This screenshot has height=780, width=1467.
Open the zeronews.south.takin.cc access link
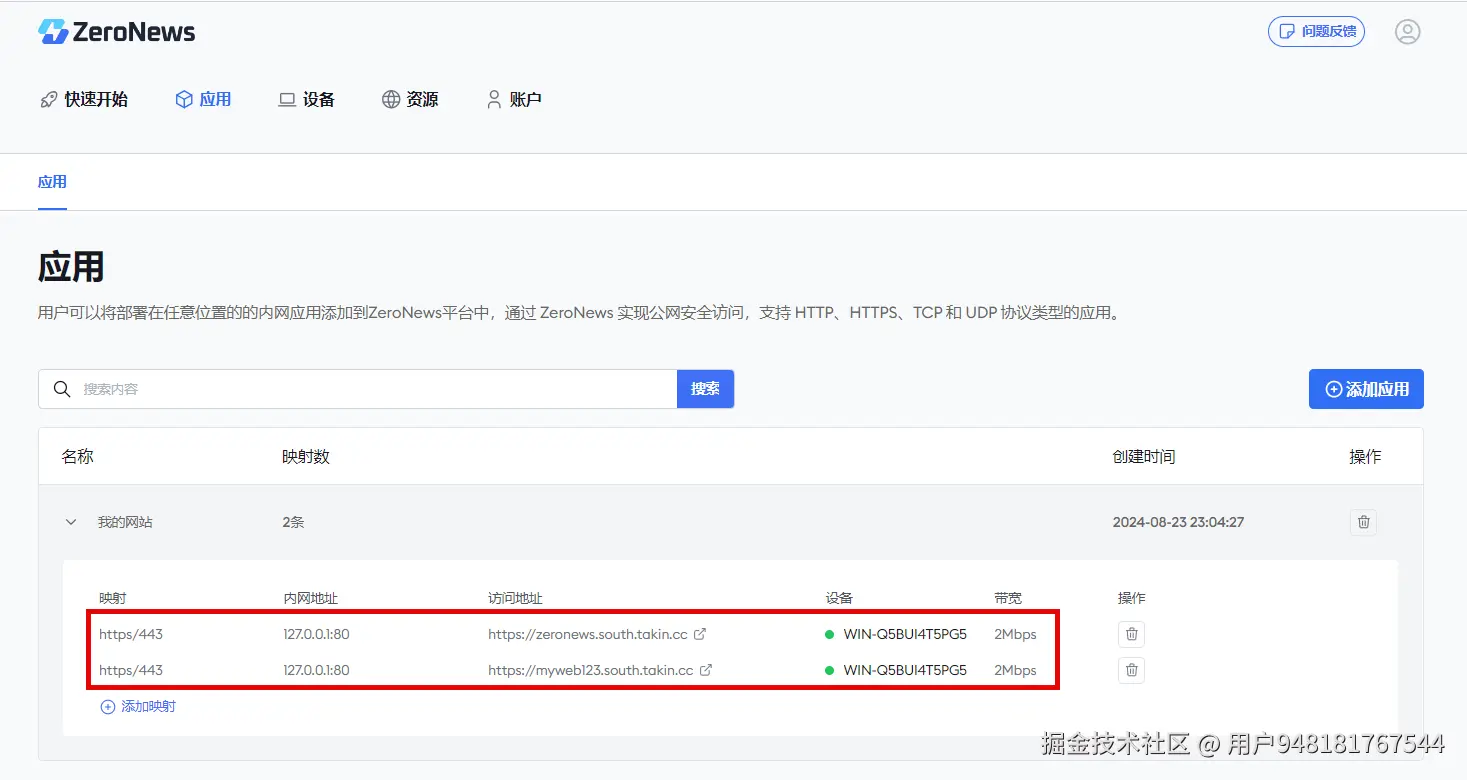point(588,634)
